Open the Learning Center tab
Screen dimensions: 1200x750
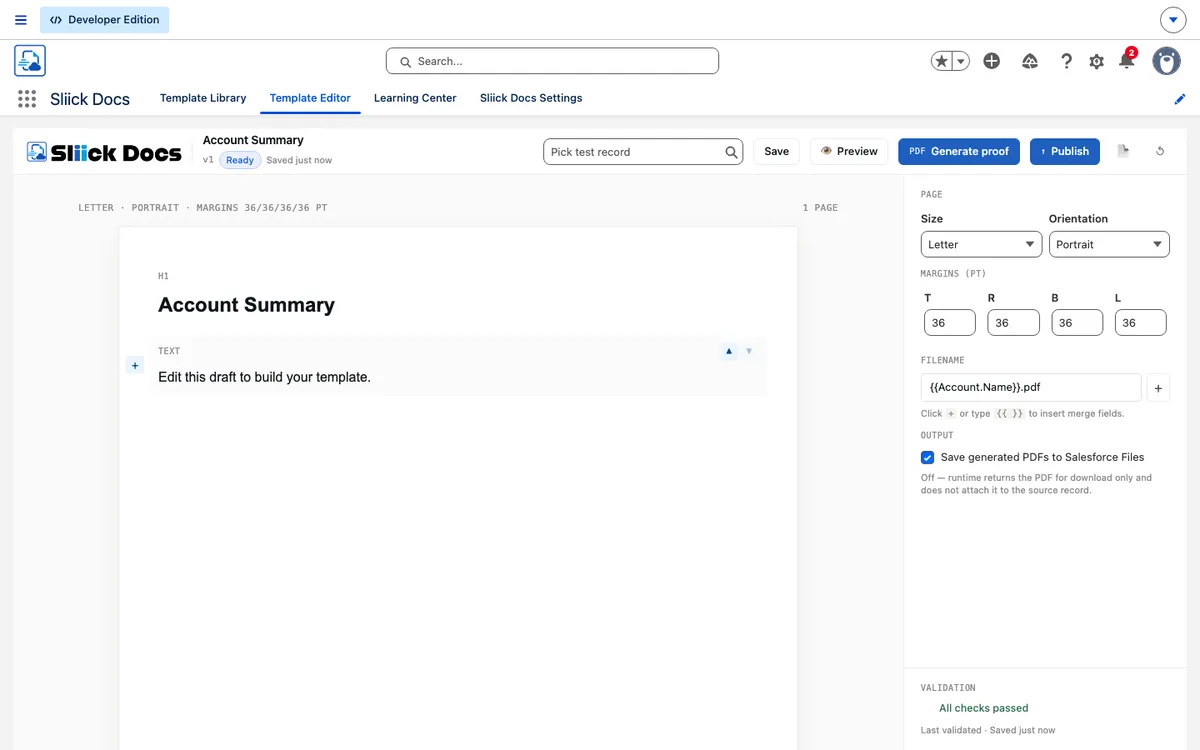coord(415,98)
